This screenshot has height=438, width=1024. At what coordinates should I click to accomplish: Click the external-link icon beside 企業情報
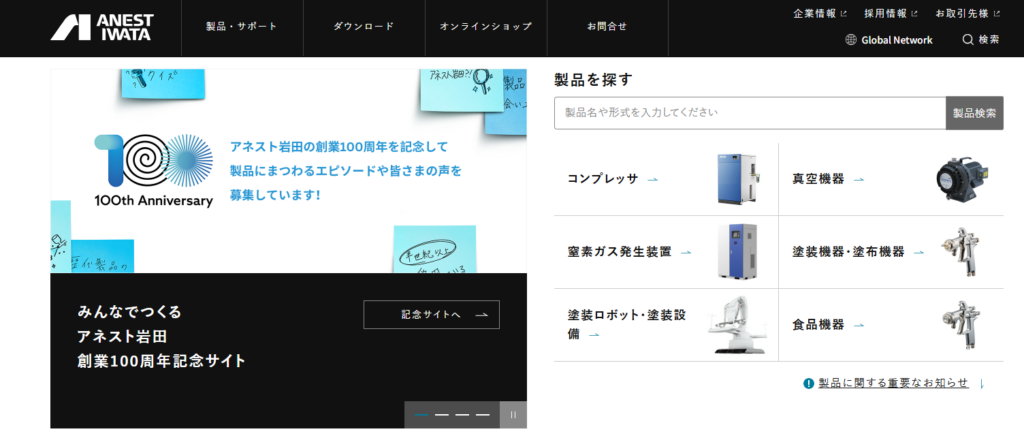coord(844,13)
